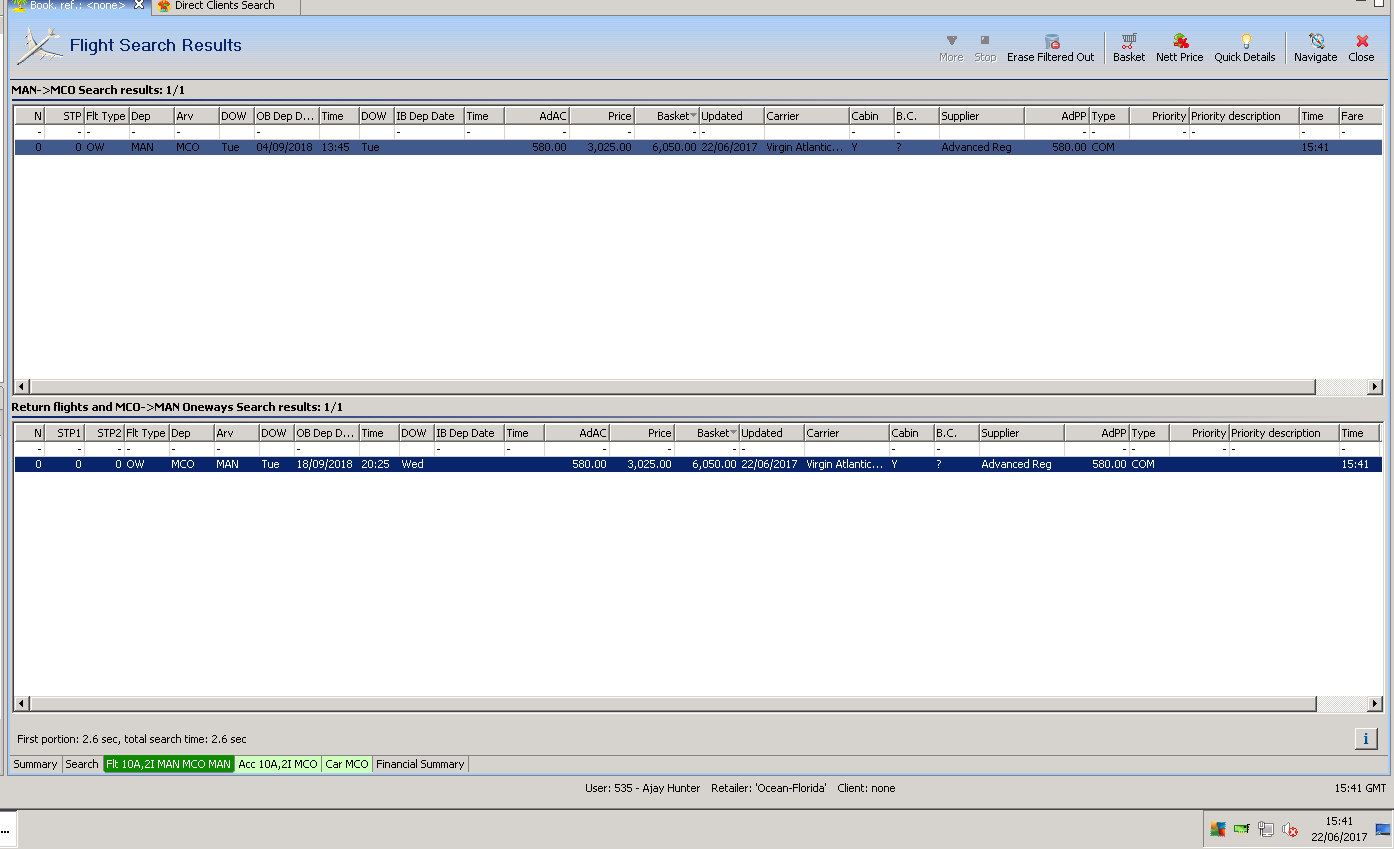Sort MAN->MCO results by the Basket header

tap(666, 116)
